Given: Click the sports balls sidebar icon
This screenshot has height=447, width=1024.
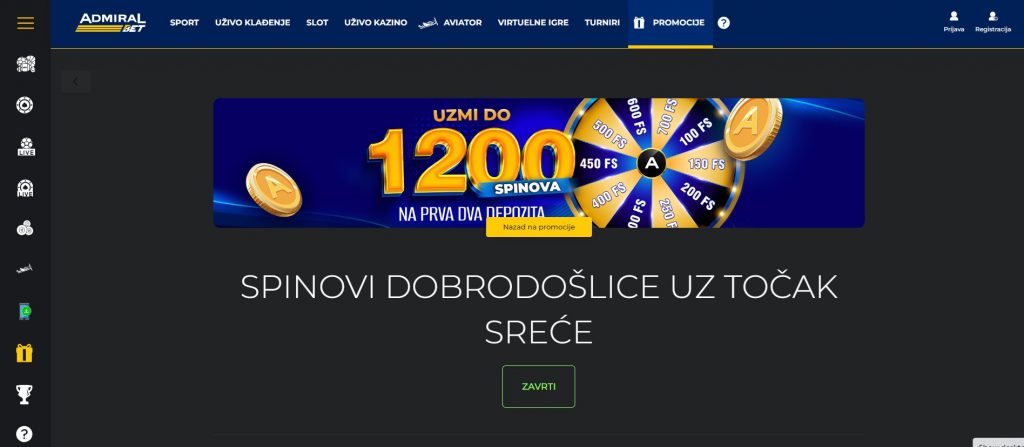Looking at the screenshot, I should click(25, 64).
